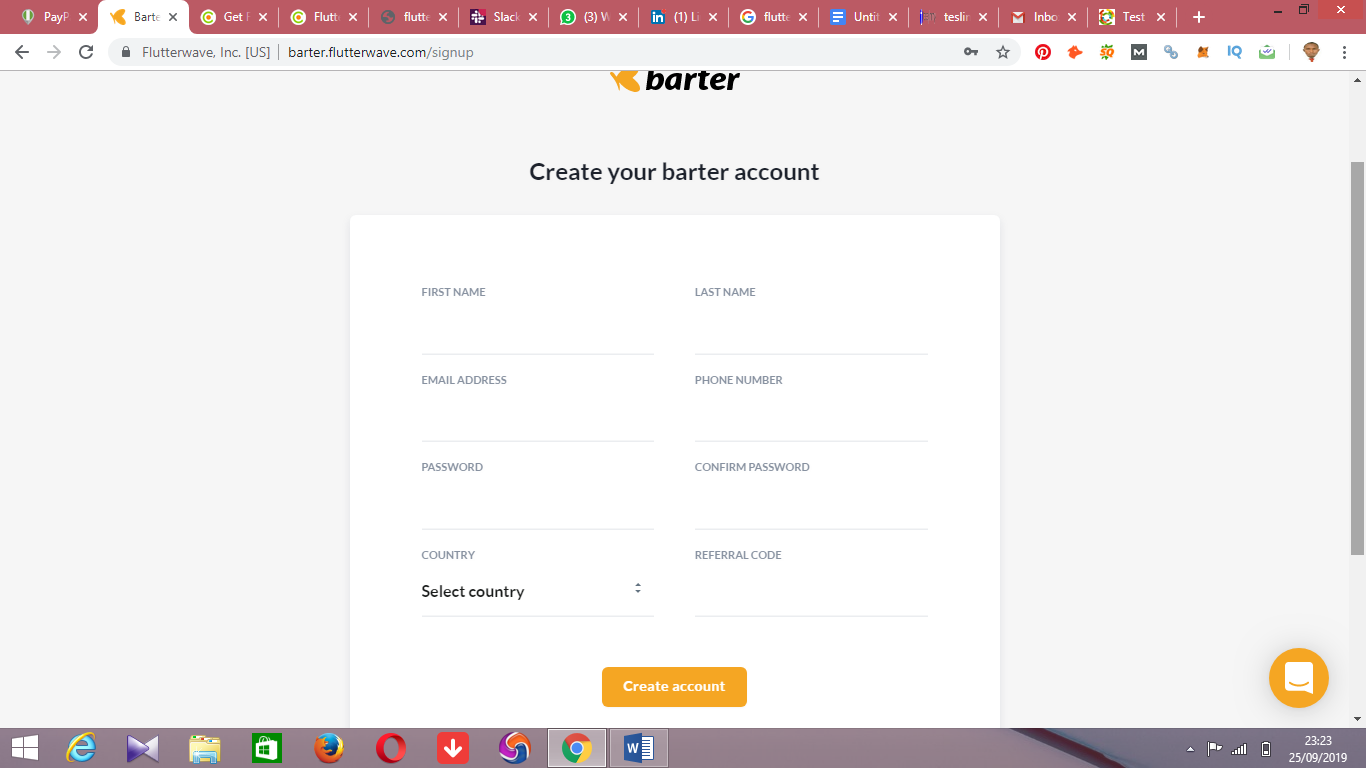Switch to the WhatsApp tab

click(x=594, y=17)
